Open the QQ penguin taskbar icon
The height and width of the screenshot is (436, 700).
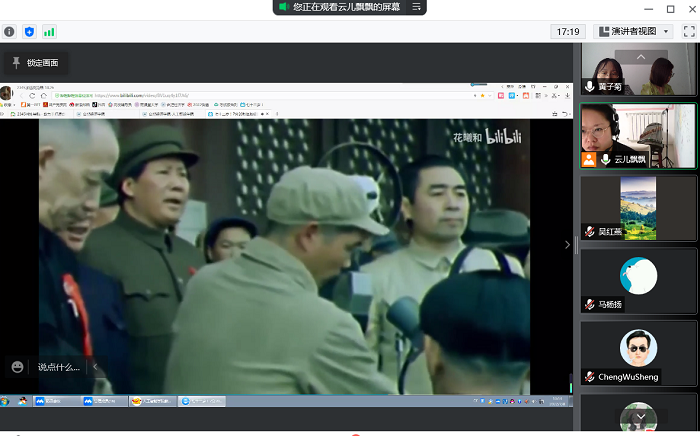[22, 401]
